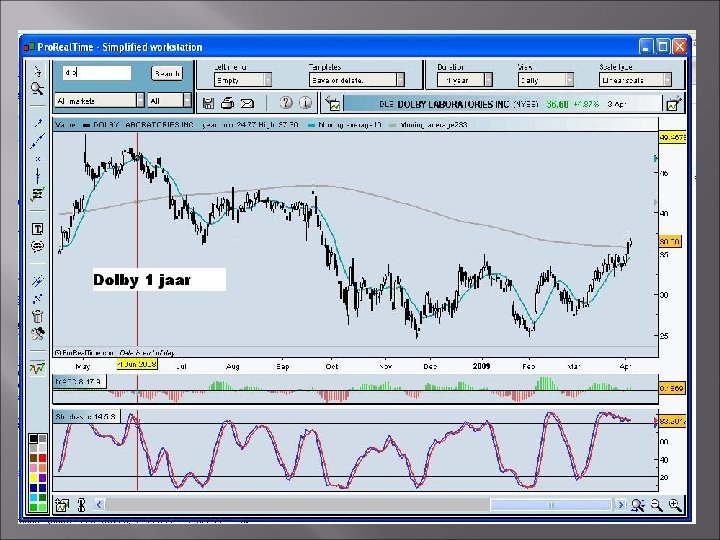Open the All markets dropdown
Viewport: 720px width, 540px height.
click(100, 100)
